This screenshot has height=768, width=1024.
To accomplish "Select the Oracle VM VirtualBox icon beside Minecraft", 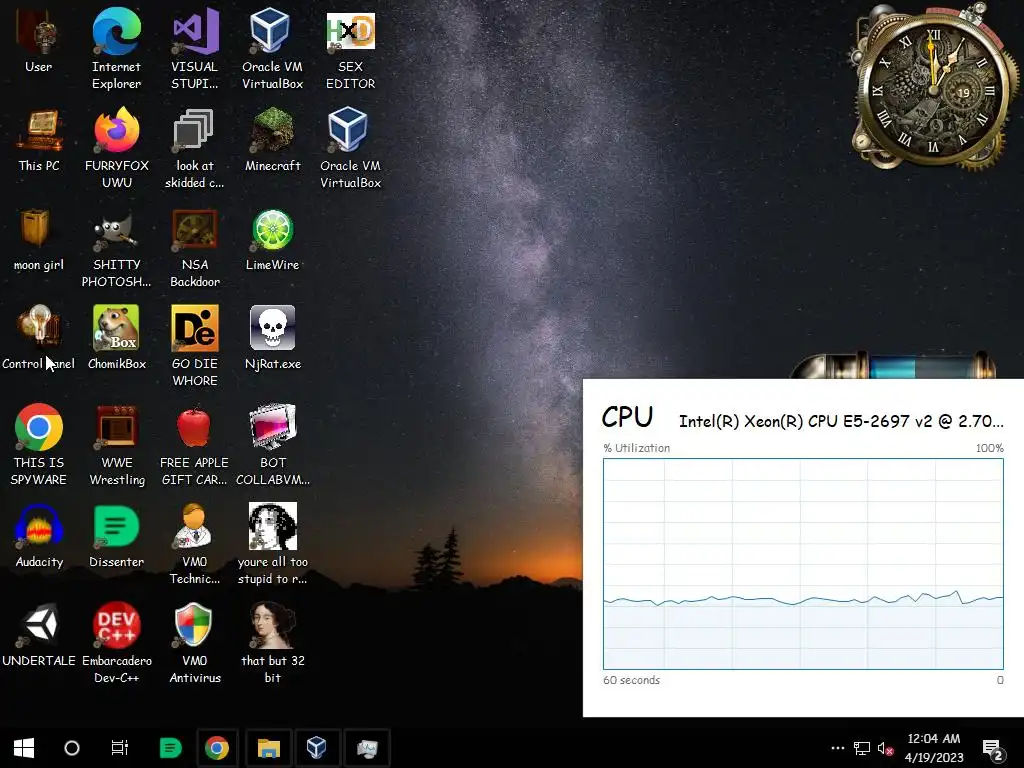I will pyautogui.click(x=351, y=148).
